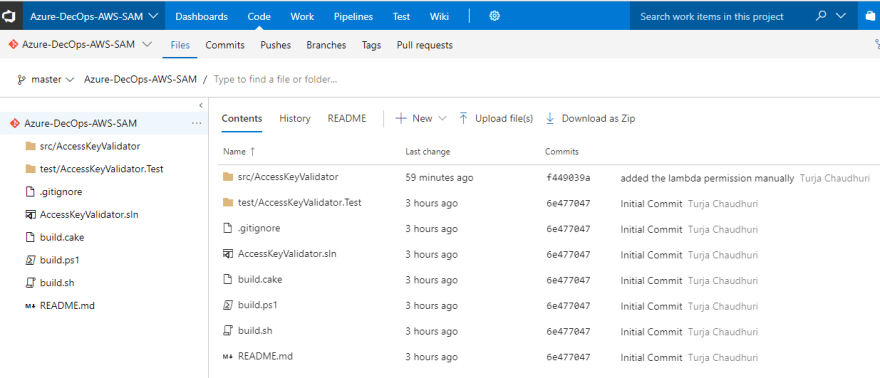880x378 pixels.
Task: Open the 'added the lambda permission manually' commit
Action: [x=707, y=178]
